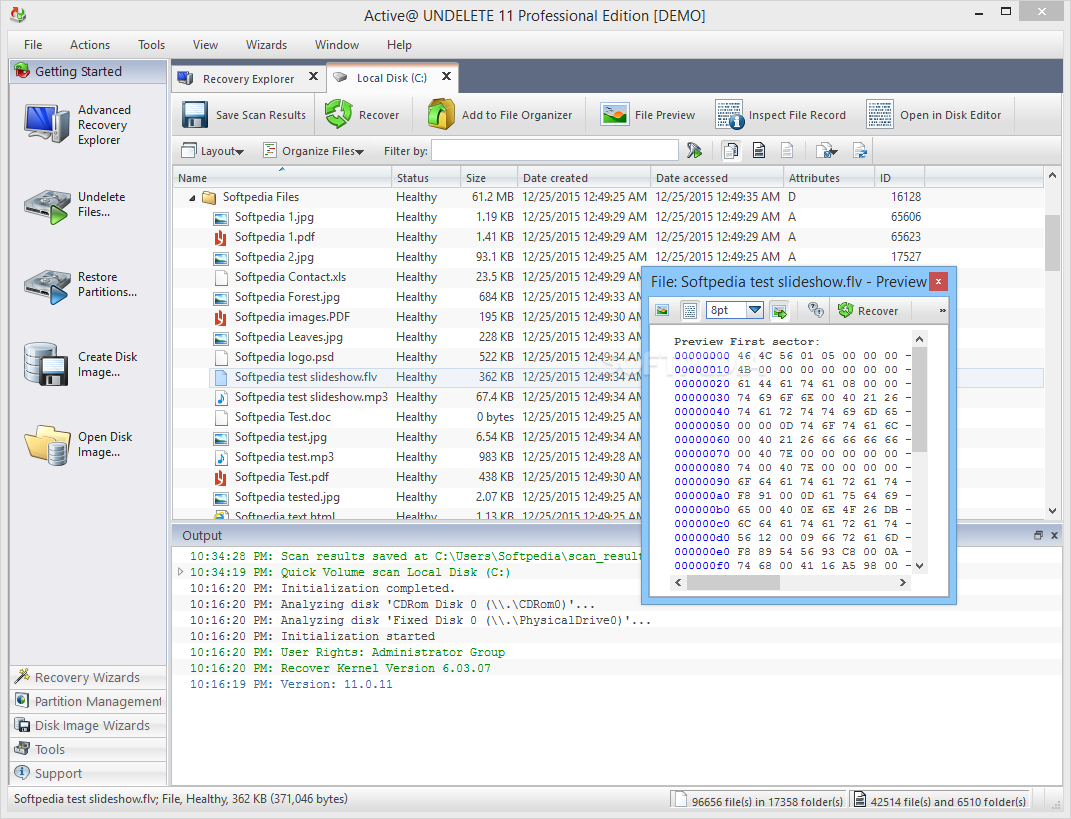Open the Actions menu
Image resolution: width=1071 pixels, height=819 pixels.
(89, 45)
